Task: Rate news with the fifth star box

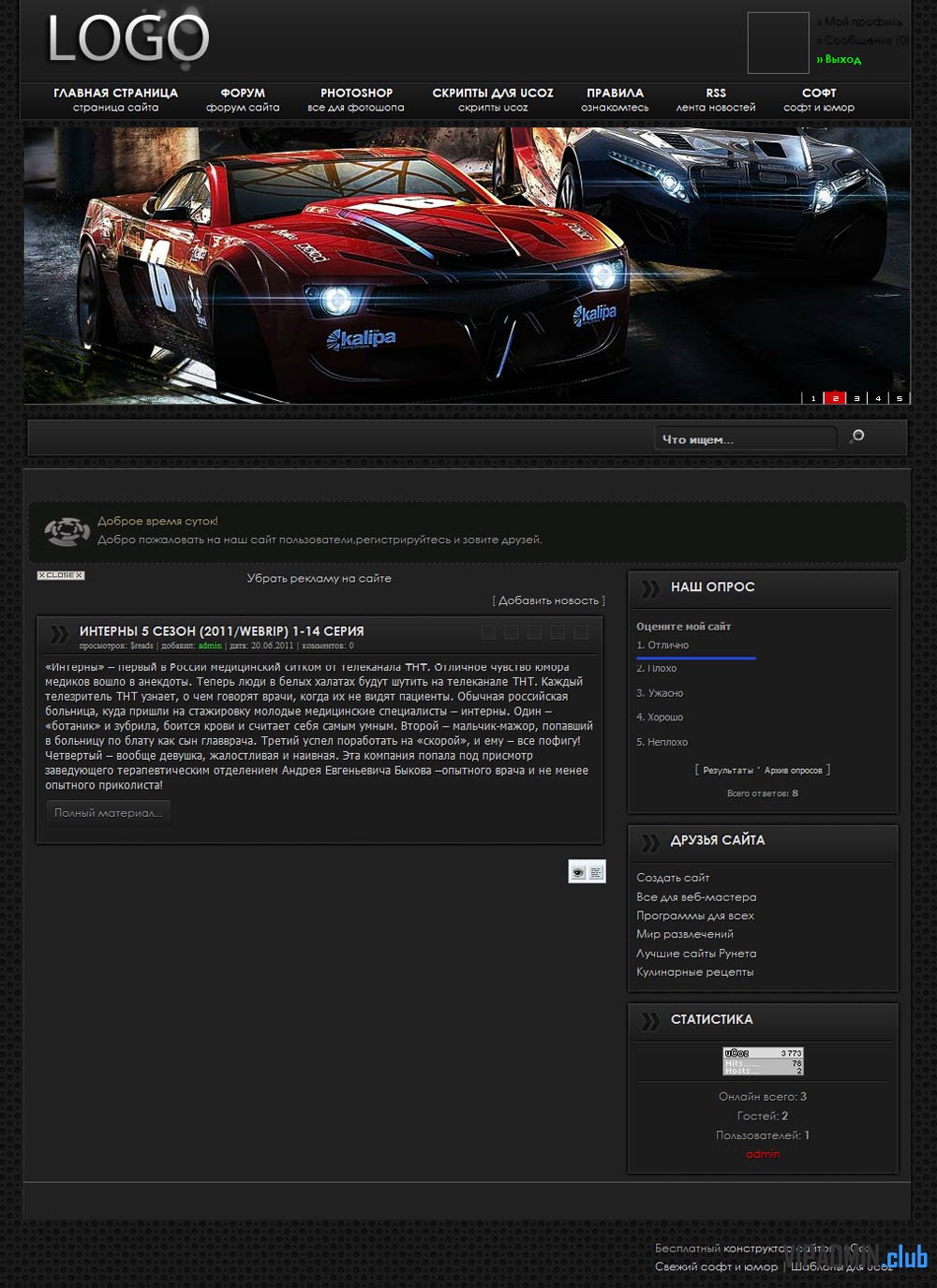Action: click(581, 632)
